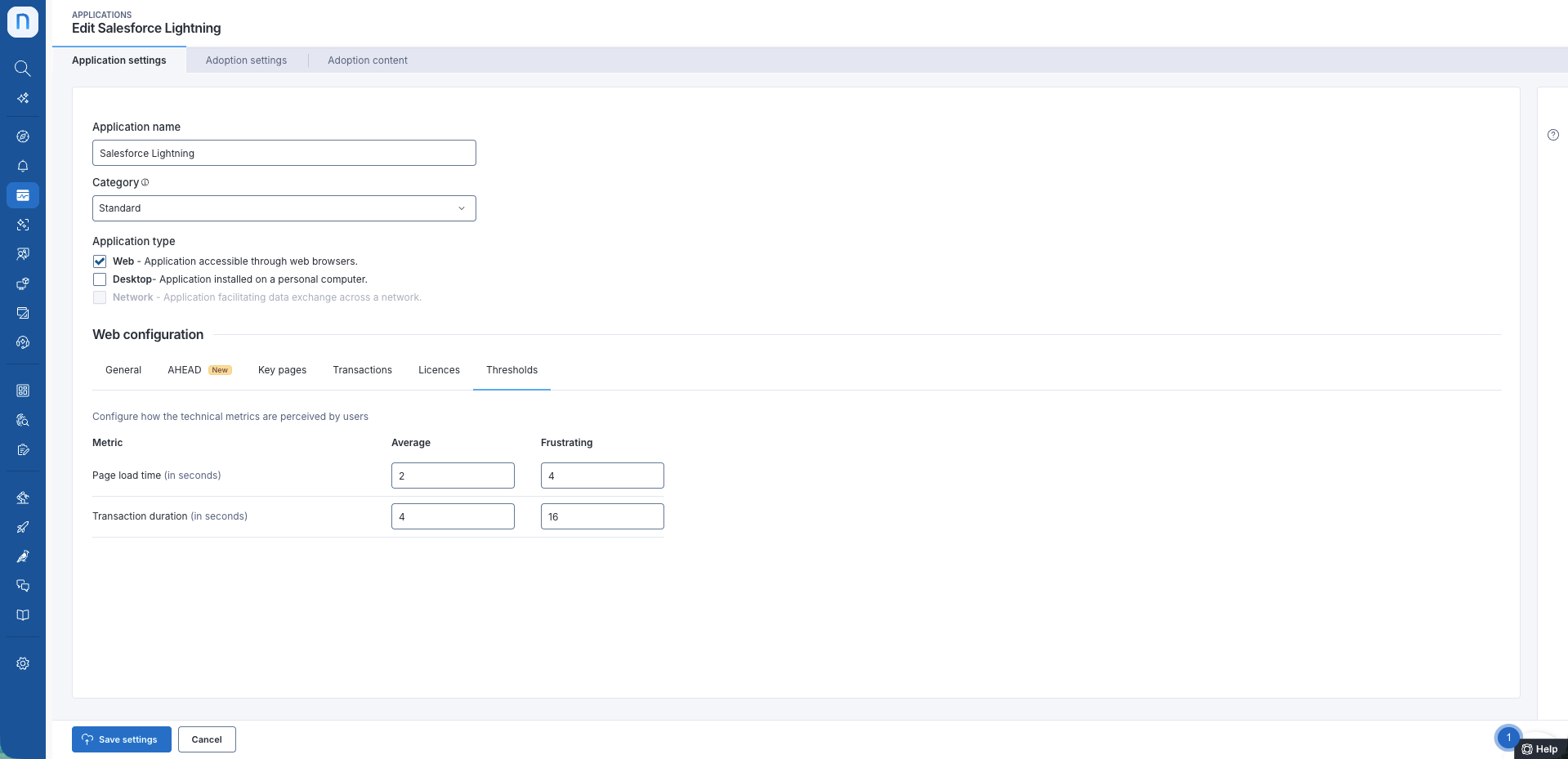Switch to the Adoption settings tab
The image size is (1568, 759).
tap(246, 60)
